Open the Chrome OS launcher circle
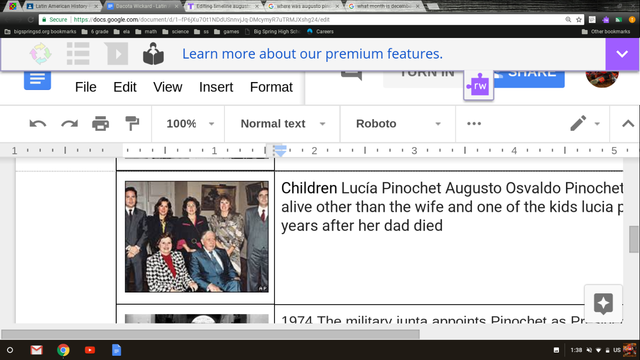The height and width of the screenshot is (360, 640). coord(10,350)
